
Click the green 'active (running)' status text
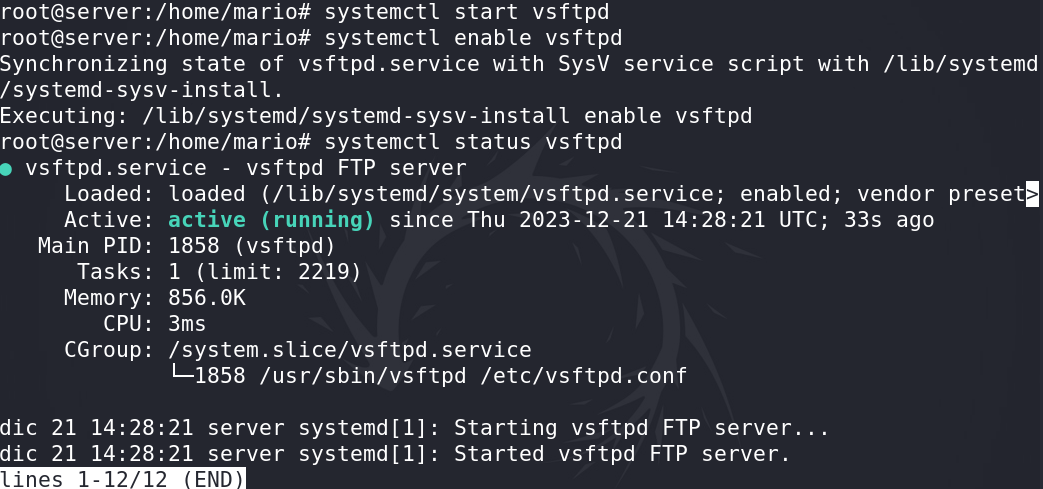coord(271,220)
